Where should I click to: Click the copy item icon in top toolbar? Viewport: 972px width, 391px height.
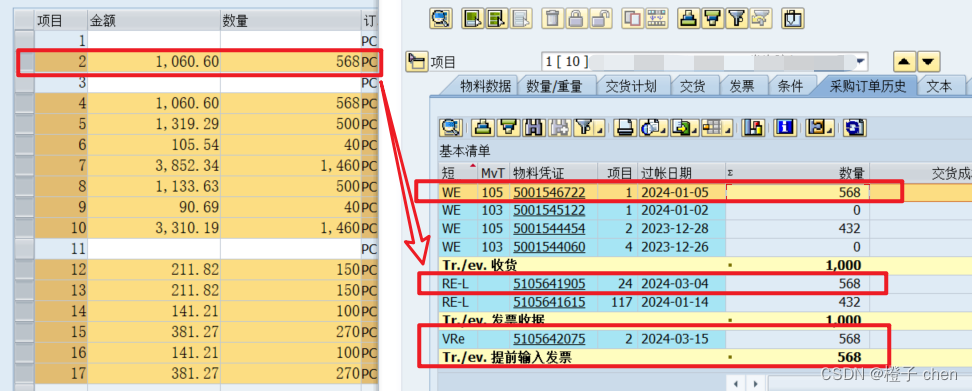[x=632, y=19]
